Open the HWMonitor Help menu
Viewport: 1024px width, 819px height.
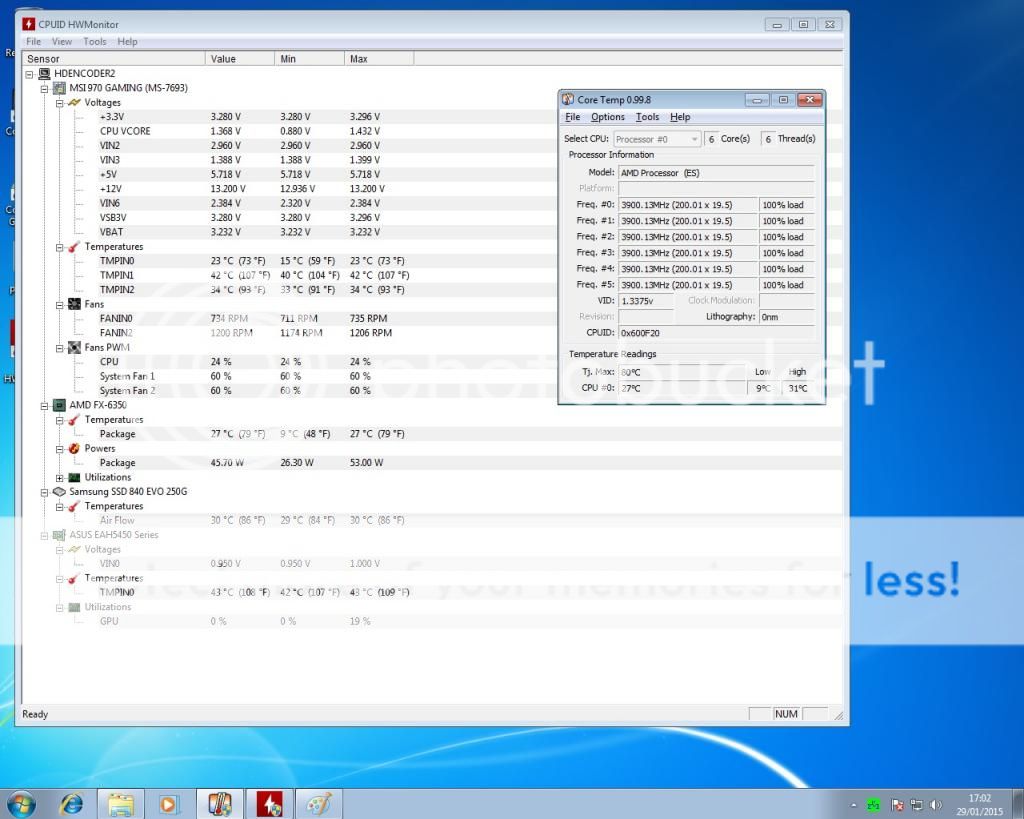[127, 42]
